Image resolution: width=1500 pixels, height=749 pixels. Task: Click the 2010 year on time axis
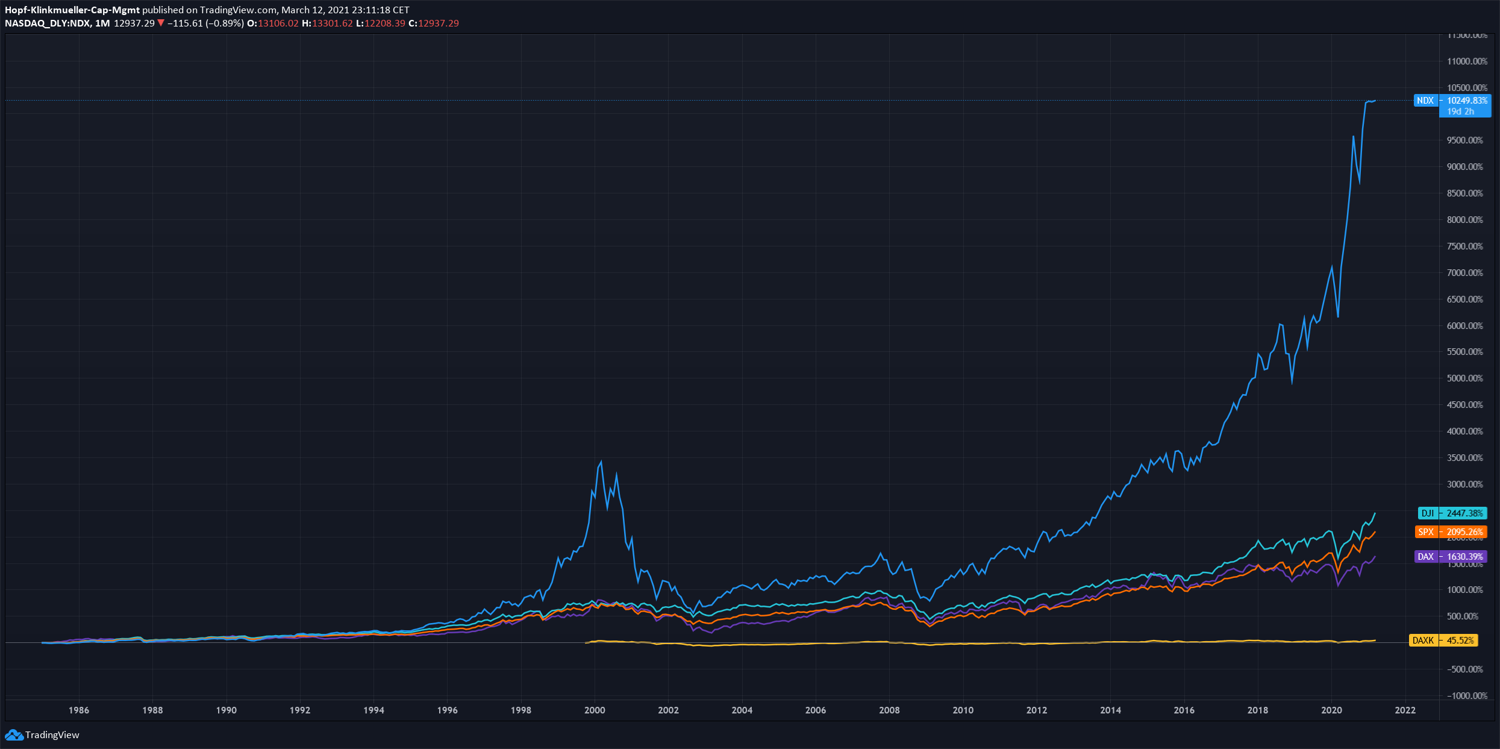(x=963, y=710)
